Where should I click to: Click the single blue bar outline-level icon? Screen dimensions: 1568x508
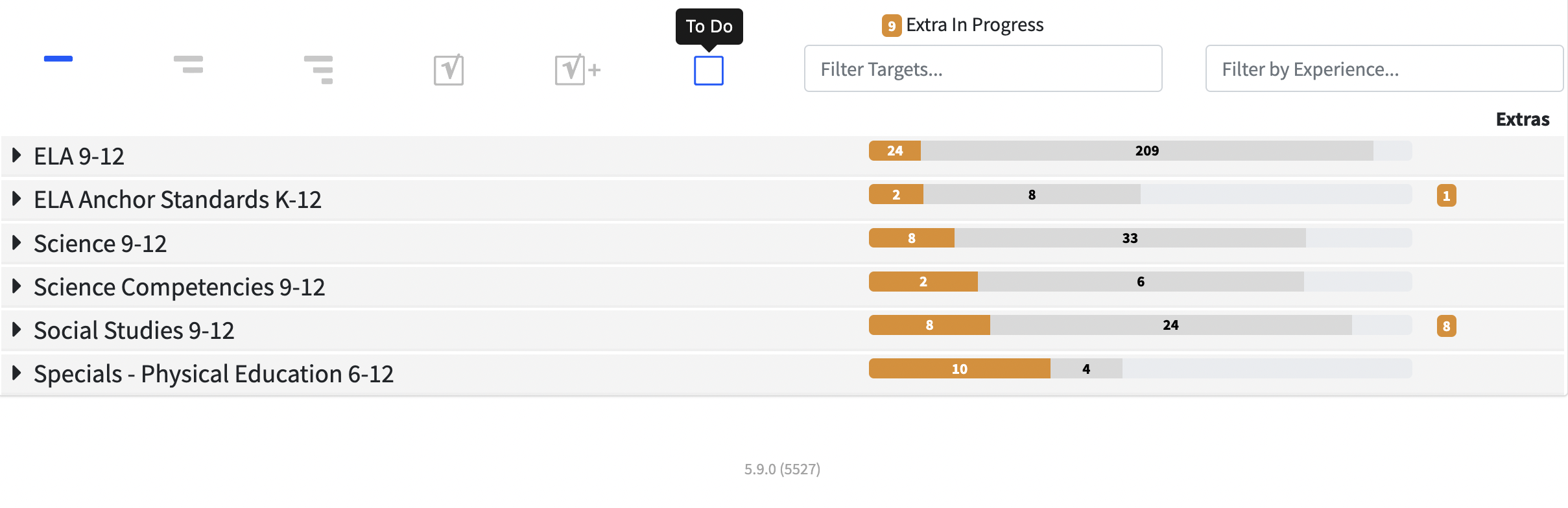point(58,60)
